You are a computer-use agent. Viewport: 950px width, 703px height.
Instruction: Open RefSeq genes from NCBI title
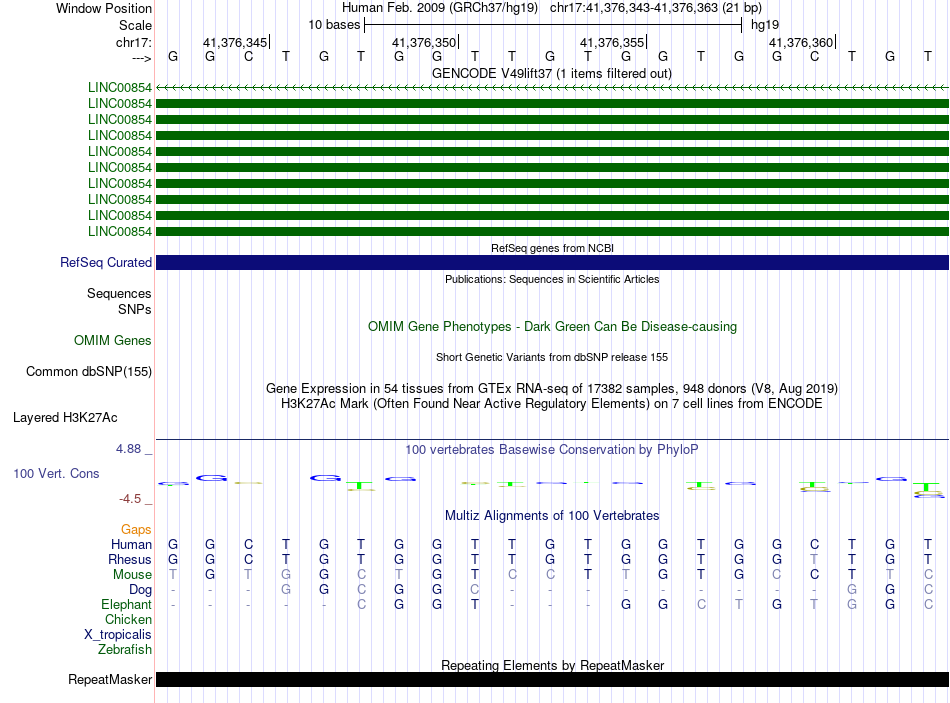click(x=552, y=248)
